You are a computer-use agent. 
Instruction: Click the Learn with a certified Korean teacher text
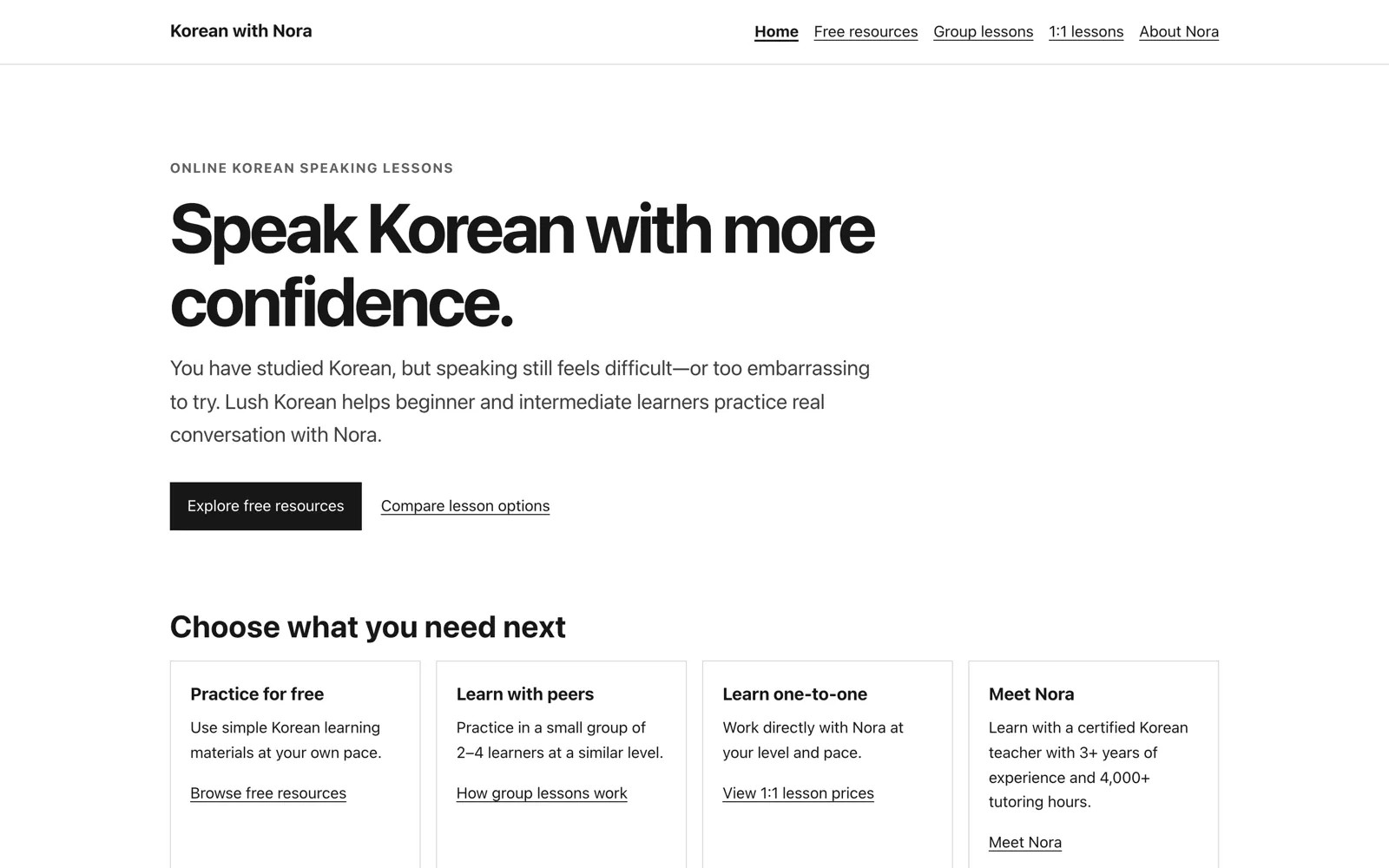click(x=1089, y=765)
